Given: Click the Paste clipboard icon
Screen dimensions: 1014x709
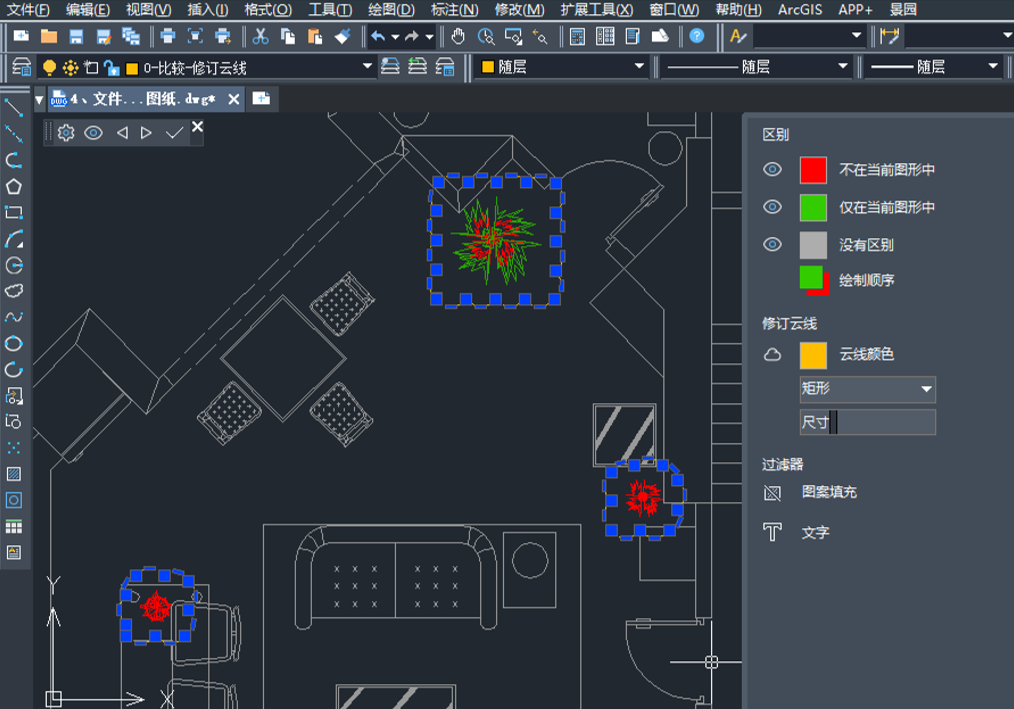Looking at the screenshot, I should coord(315,36).
